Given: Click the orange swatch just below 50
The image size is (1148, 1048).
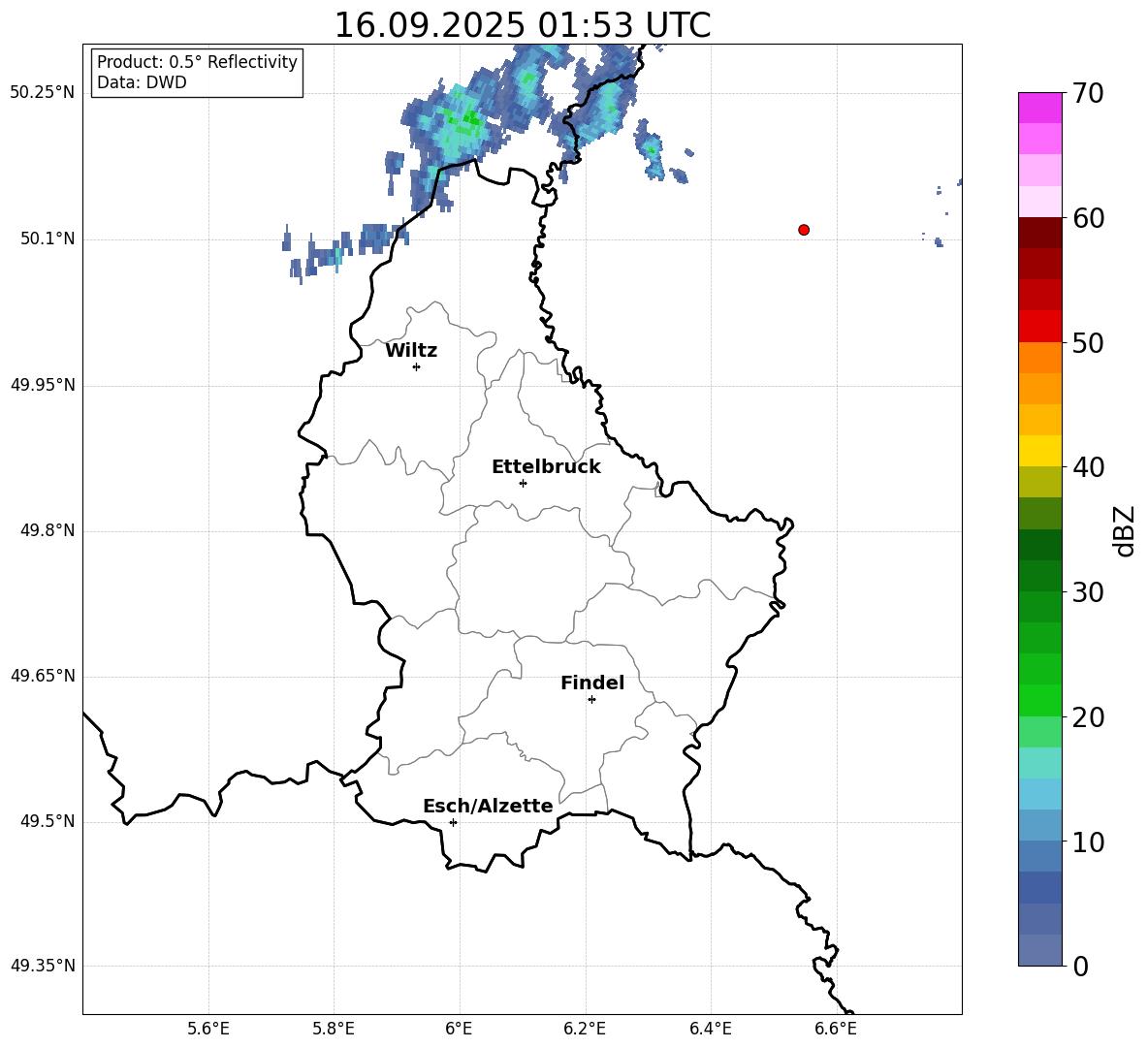Looking at the screenshot, I should click(x=1040, y=358).
